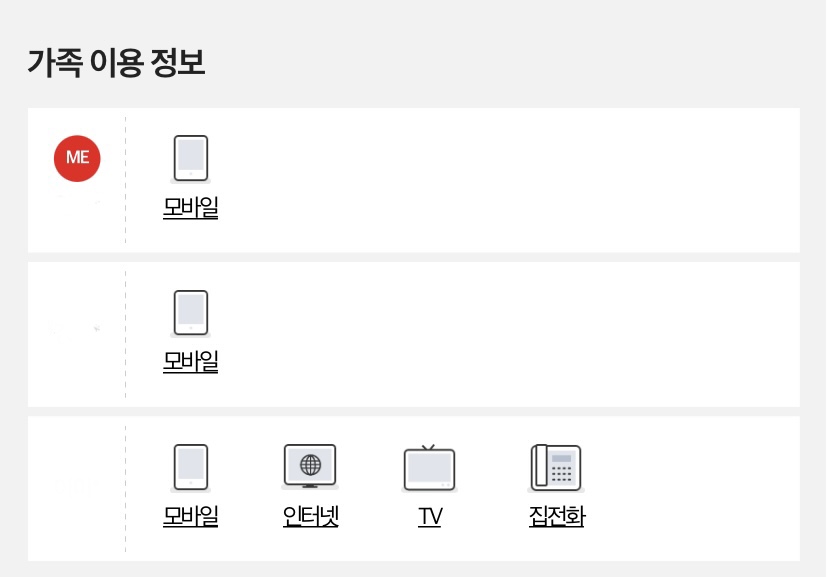Click the 가족 이용 정보 heading

click(x=116, y=64)
